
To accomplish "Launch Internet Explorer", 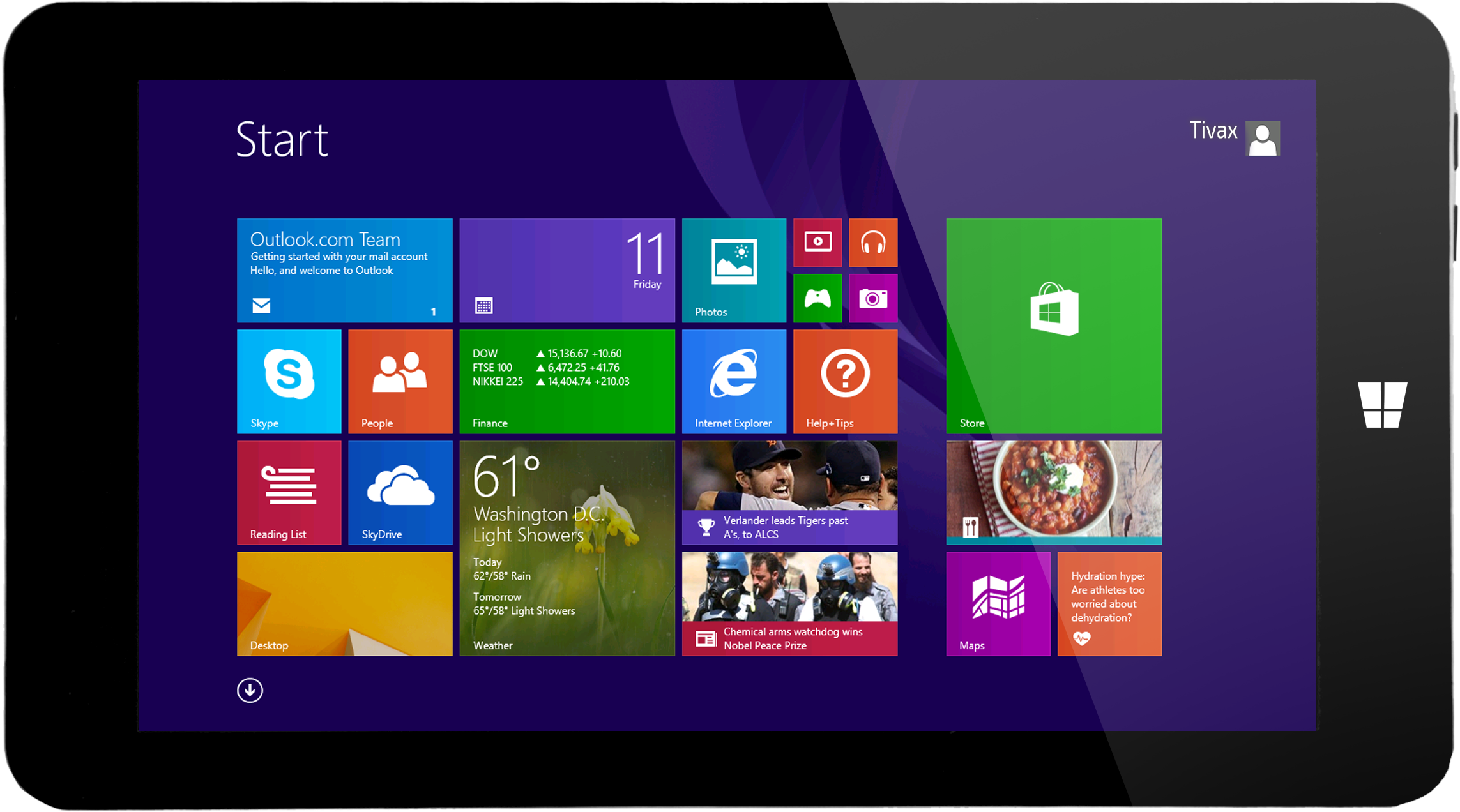I will (x=734, y=382).
